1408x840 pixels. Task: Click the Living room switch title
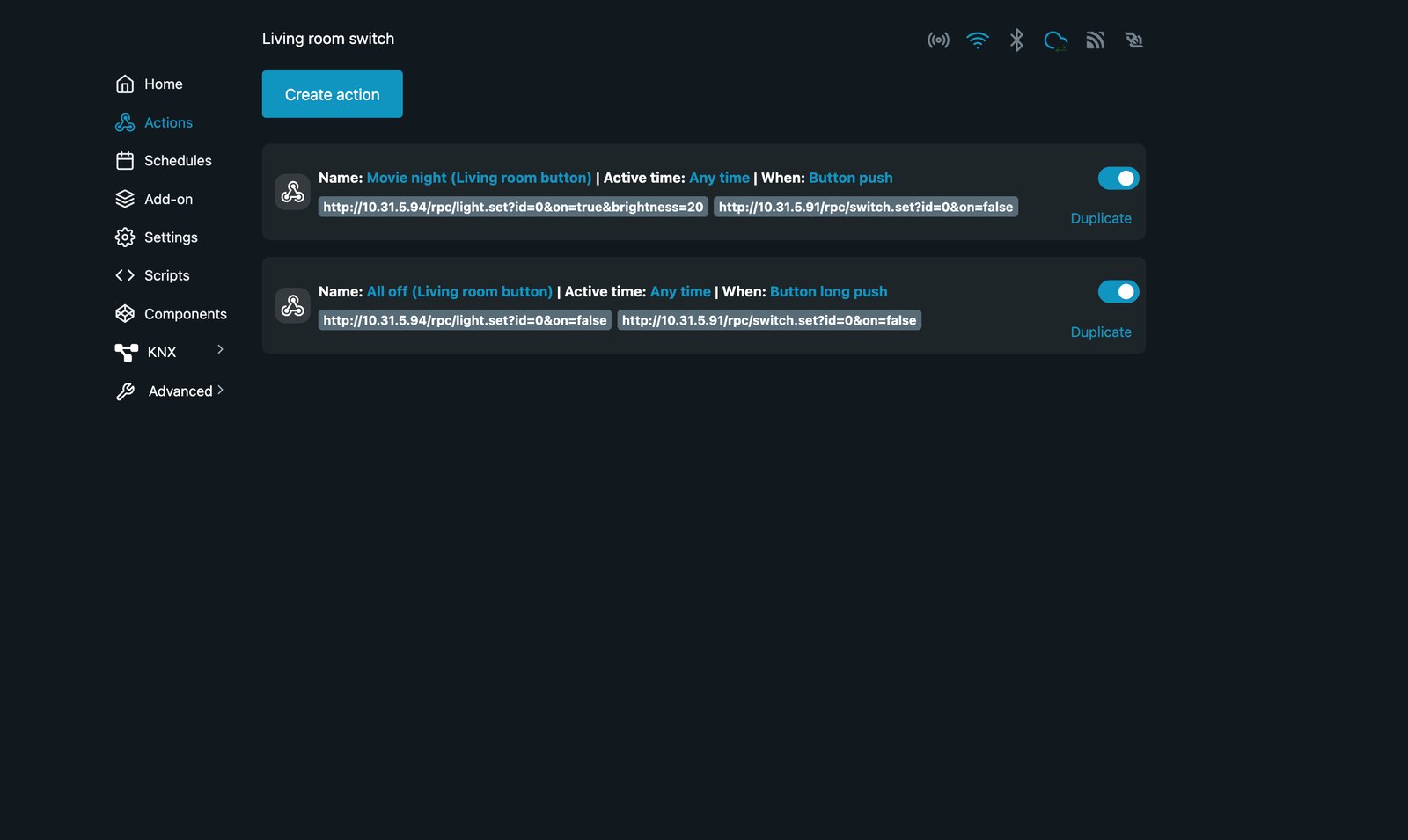point(328,39)
